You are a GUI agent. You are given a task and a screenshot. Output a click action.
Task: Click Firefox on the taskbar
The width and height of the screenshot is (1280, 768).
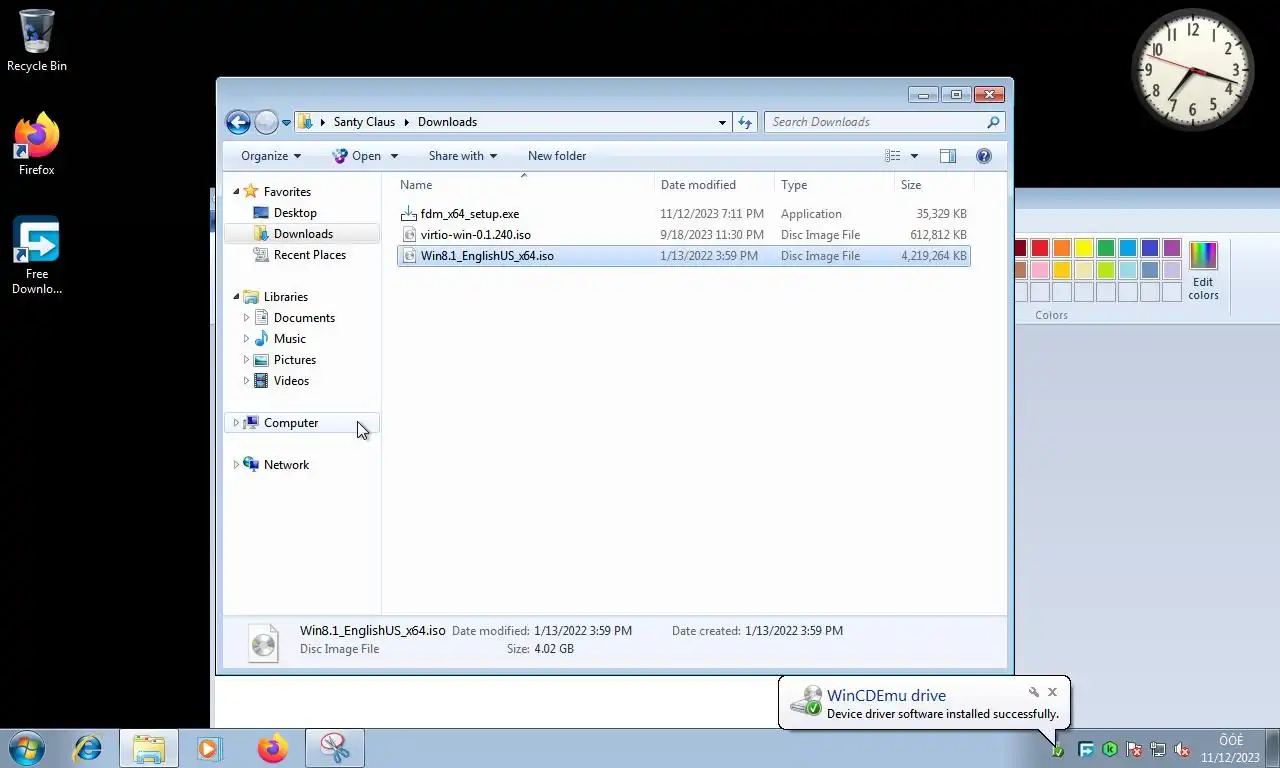click(x=272, y=748)
